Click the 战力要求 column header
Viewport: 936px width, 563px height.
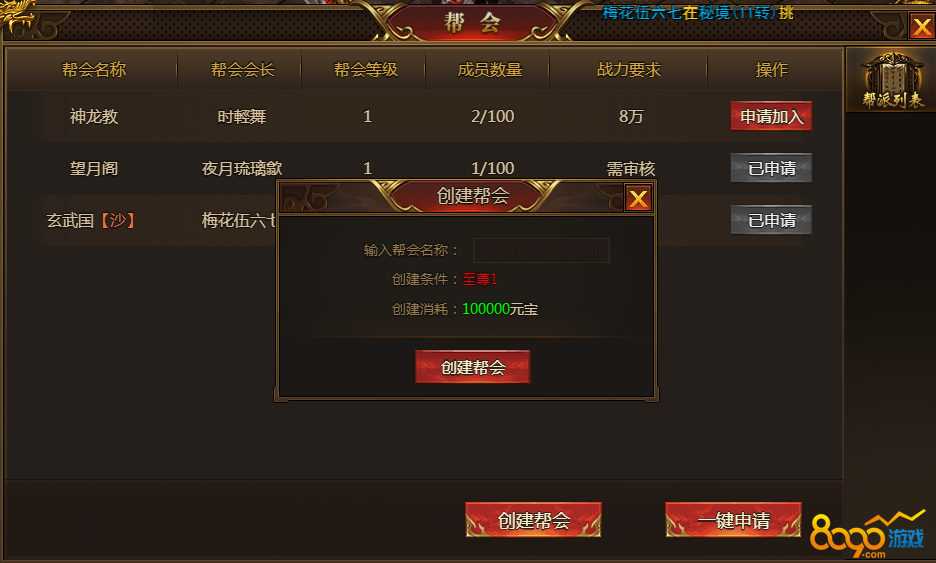click(x=629, y=70)
